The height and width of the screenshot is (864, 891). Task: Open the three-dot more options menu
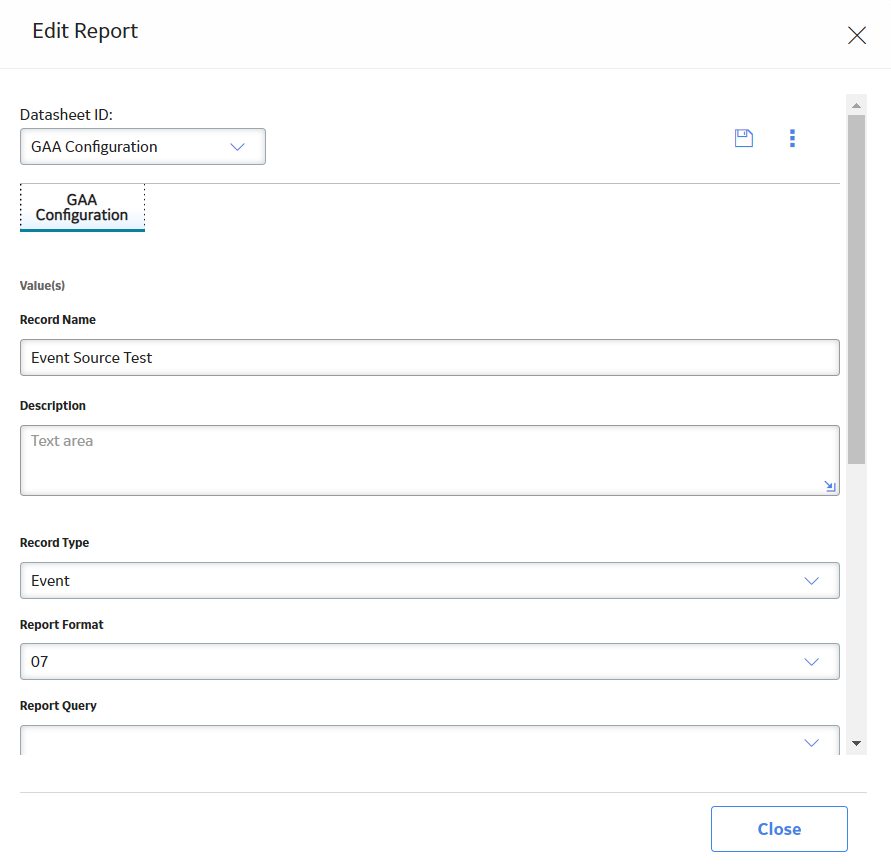(792, 138)
